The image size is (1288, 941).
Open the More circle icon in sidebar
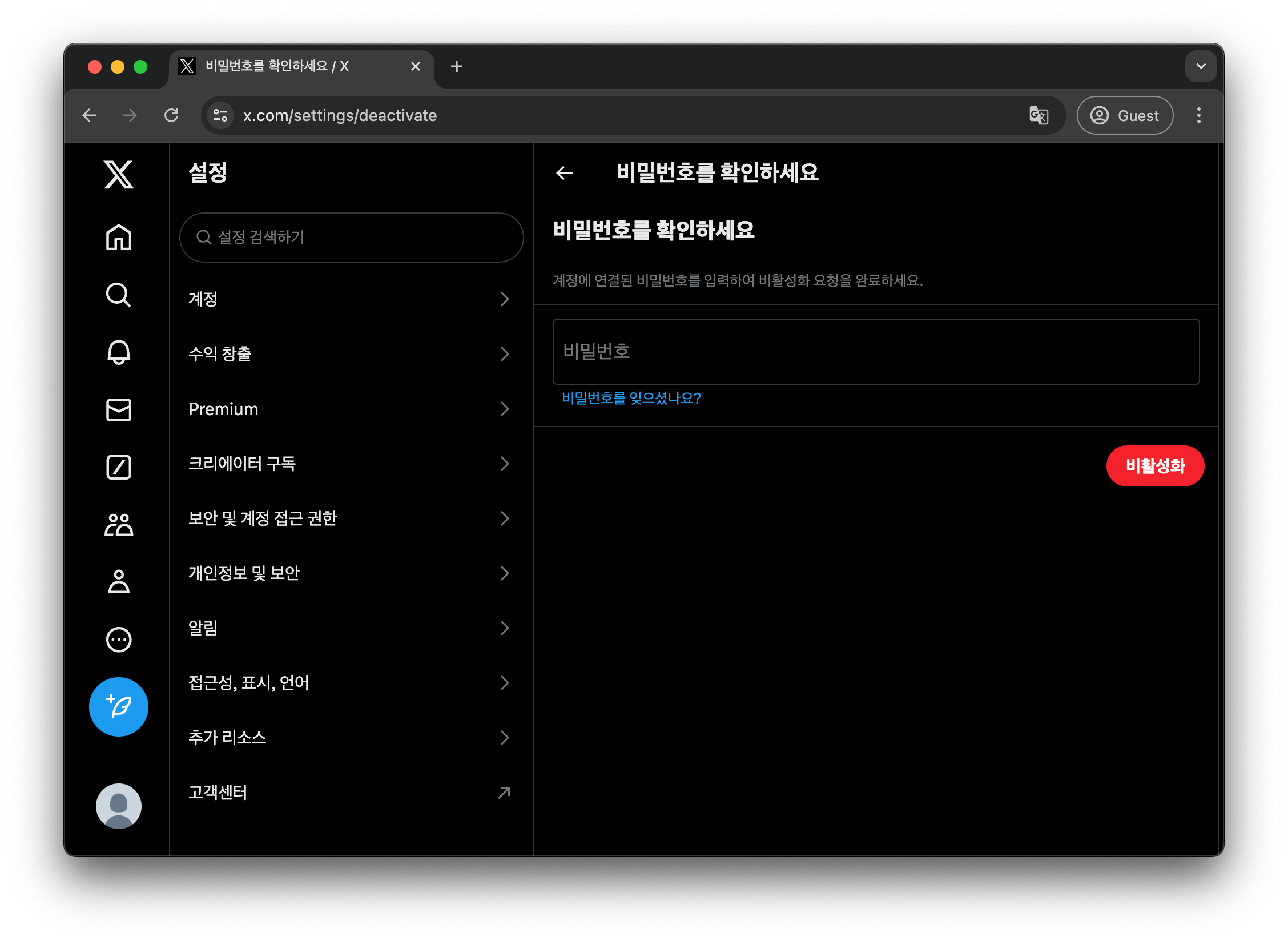(119, 639)
